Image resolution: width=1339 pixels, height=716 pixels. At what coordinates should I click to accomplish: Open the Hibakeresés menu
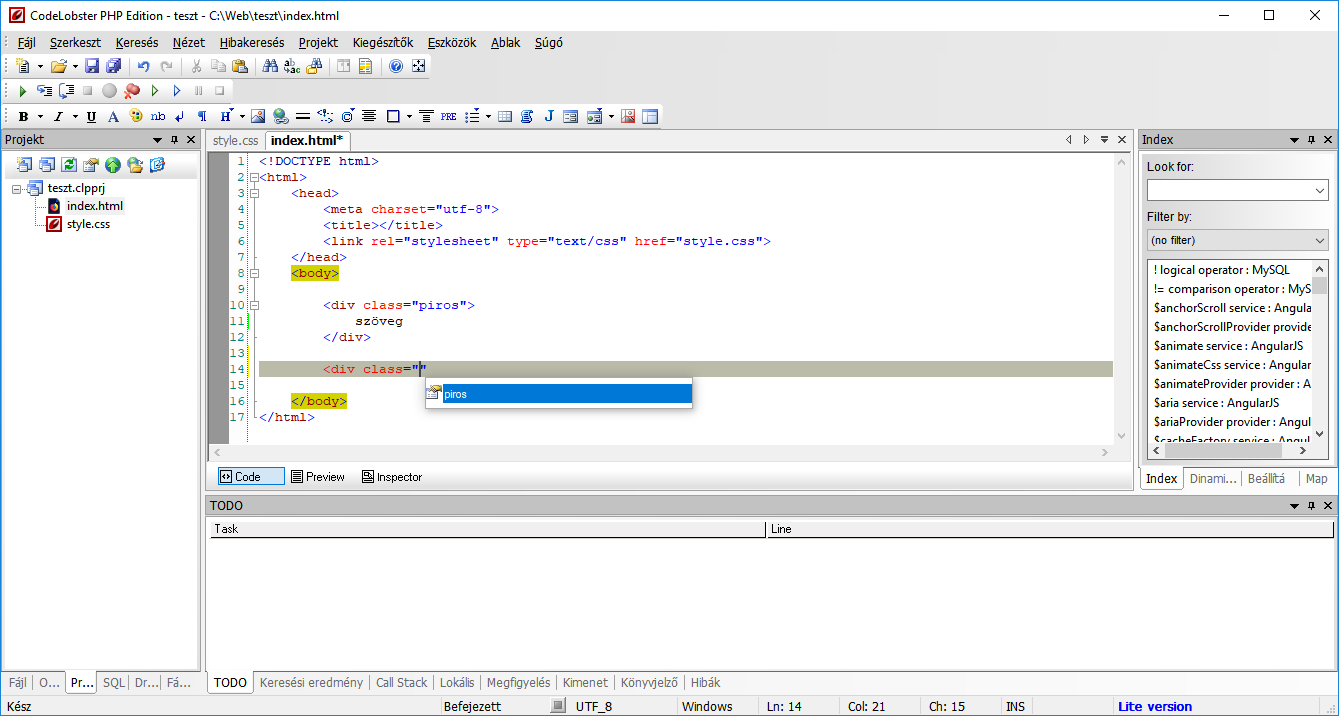click(251, 43)
